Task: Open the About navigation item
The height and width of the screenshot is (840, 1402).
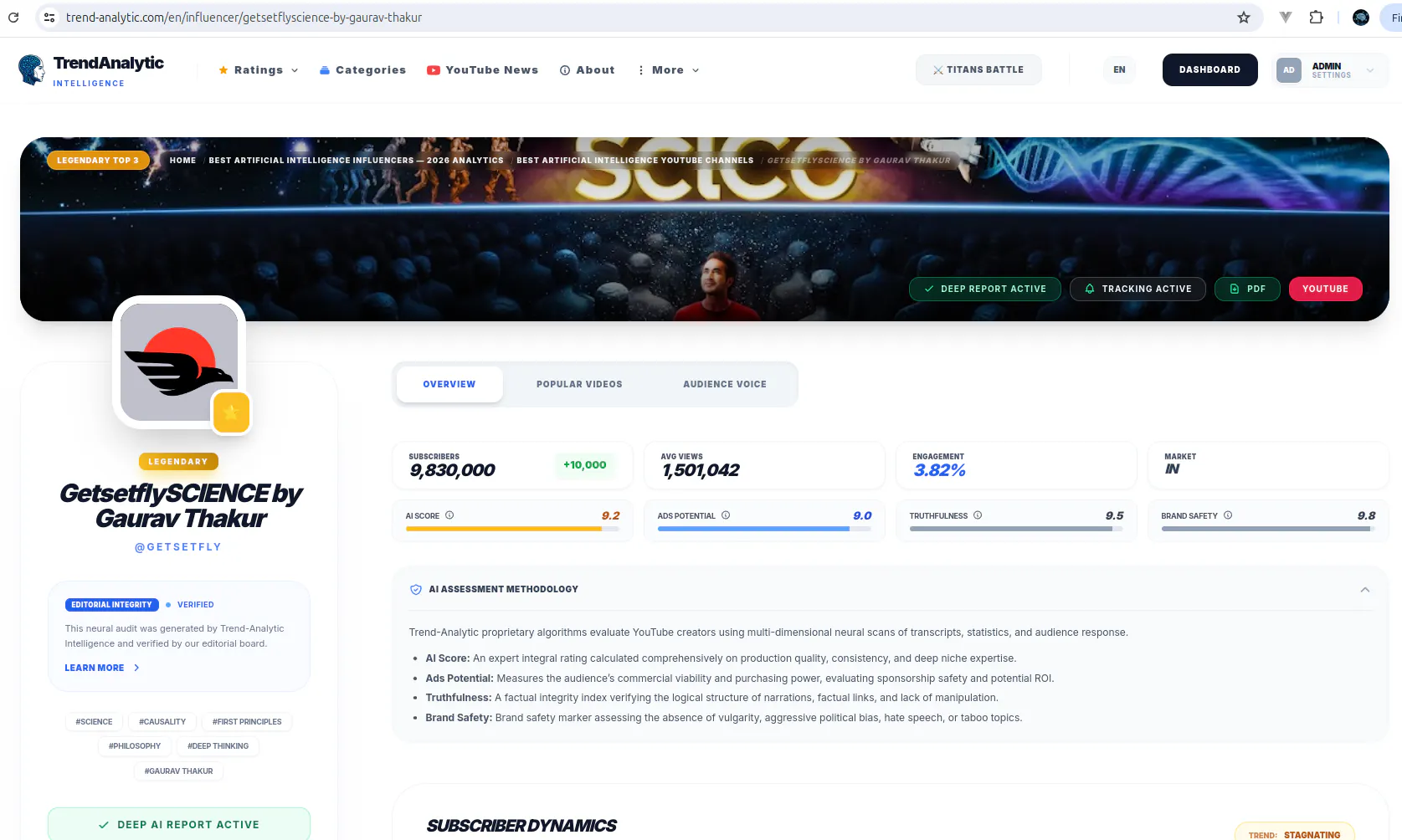Action: click(x=587, y=70)
